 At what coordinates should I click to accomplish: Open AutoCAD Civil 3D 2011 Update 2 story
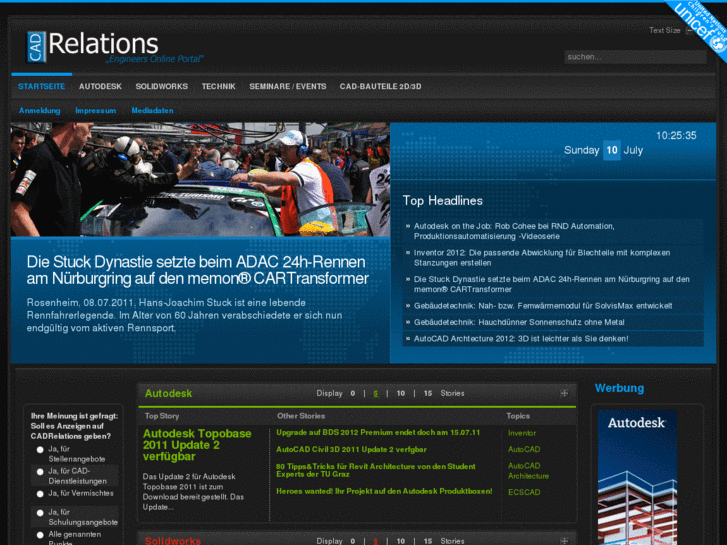[x=351, y=449]
